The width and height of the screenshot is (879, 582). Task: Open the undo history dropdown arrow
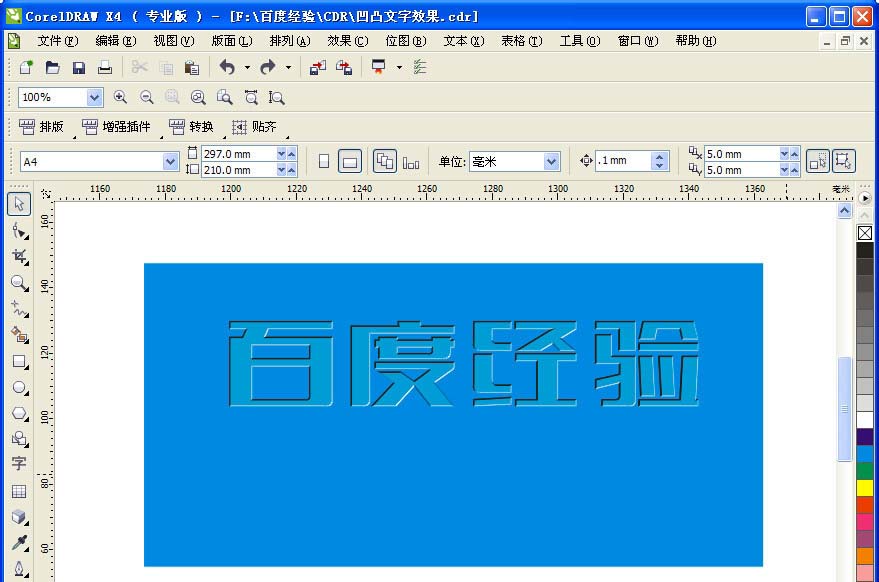click(247, 67)
